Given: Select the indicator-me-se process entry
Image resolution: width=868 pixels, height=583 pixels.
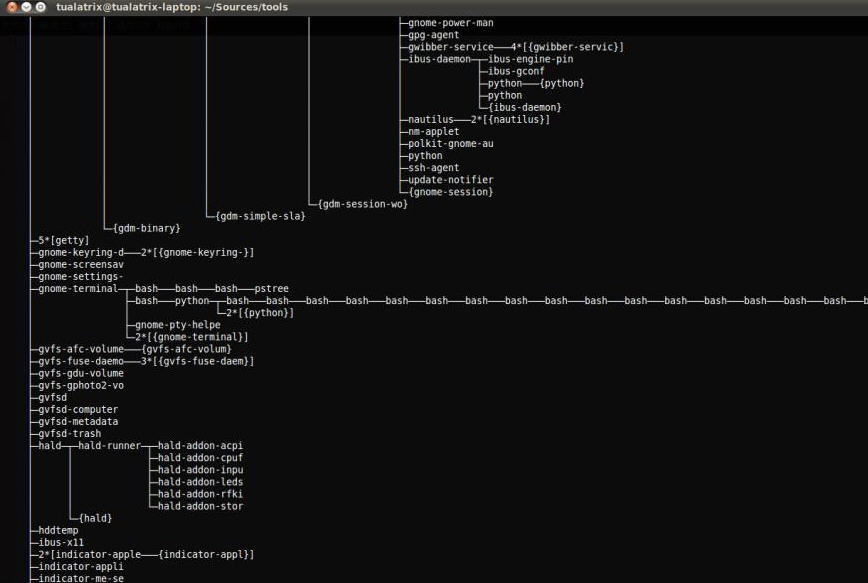Looking at the screenshot, I should [81, 579].
